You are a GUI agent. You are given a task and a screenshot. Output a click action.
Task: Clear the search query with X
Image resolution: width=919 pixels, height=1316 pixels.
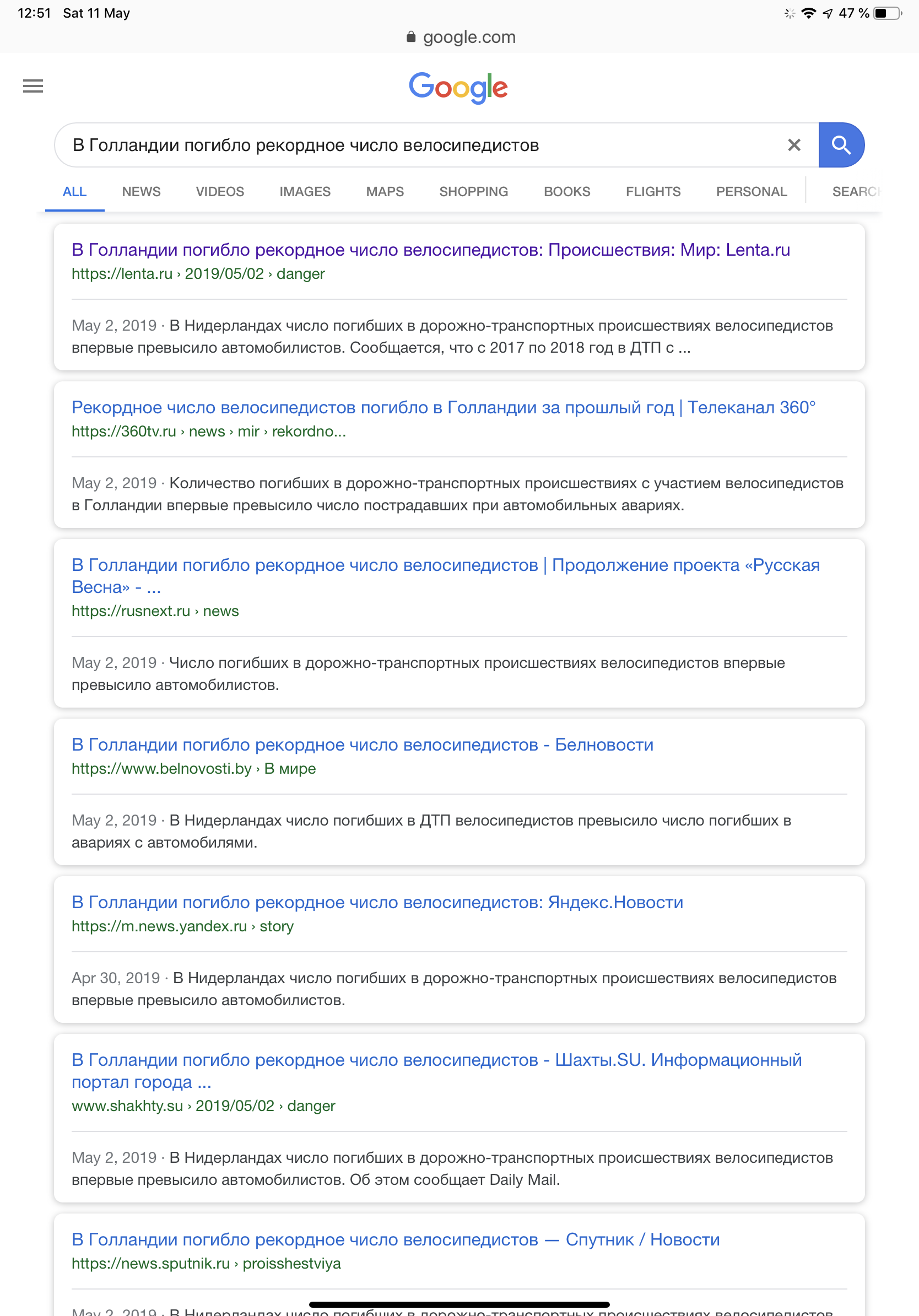click(793, 145)
